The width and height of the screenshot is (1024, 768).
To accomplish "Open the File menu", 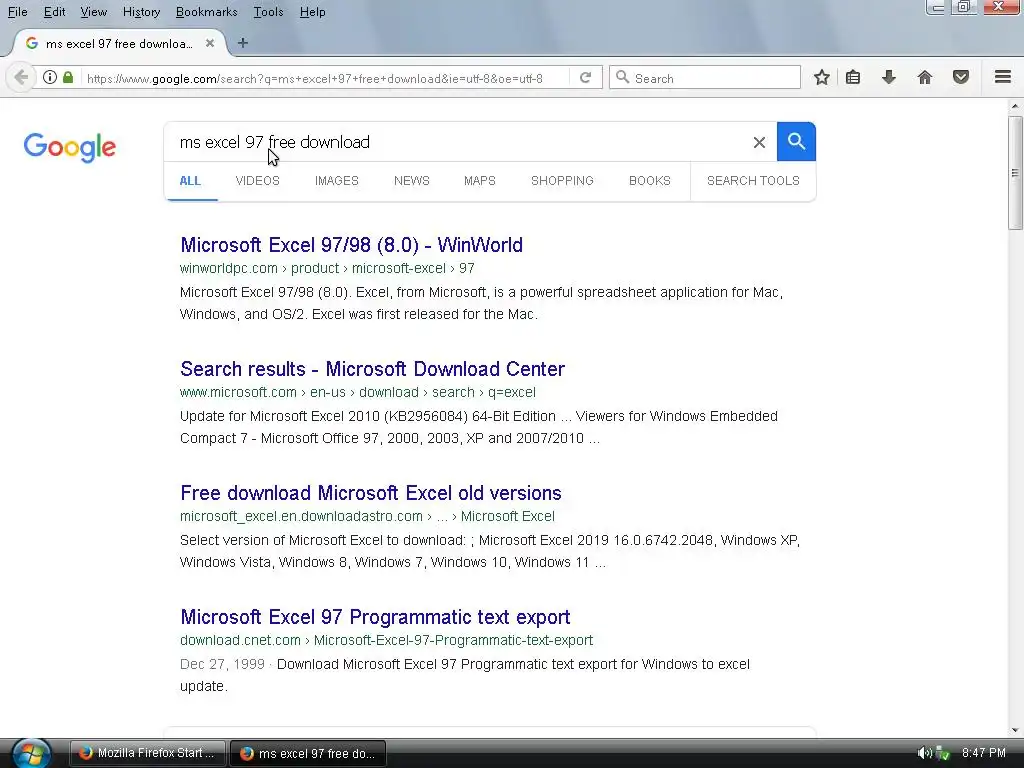I will pyautogui.click(x=18, y=12).
